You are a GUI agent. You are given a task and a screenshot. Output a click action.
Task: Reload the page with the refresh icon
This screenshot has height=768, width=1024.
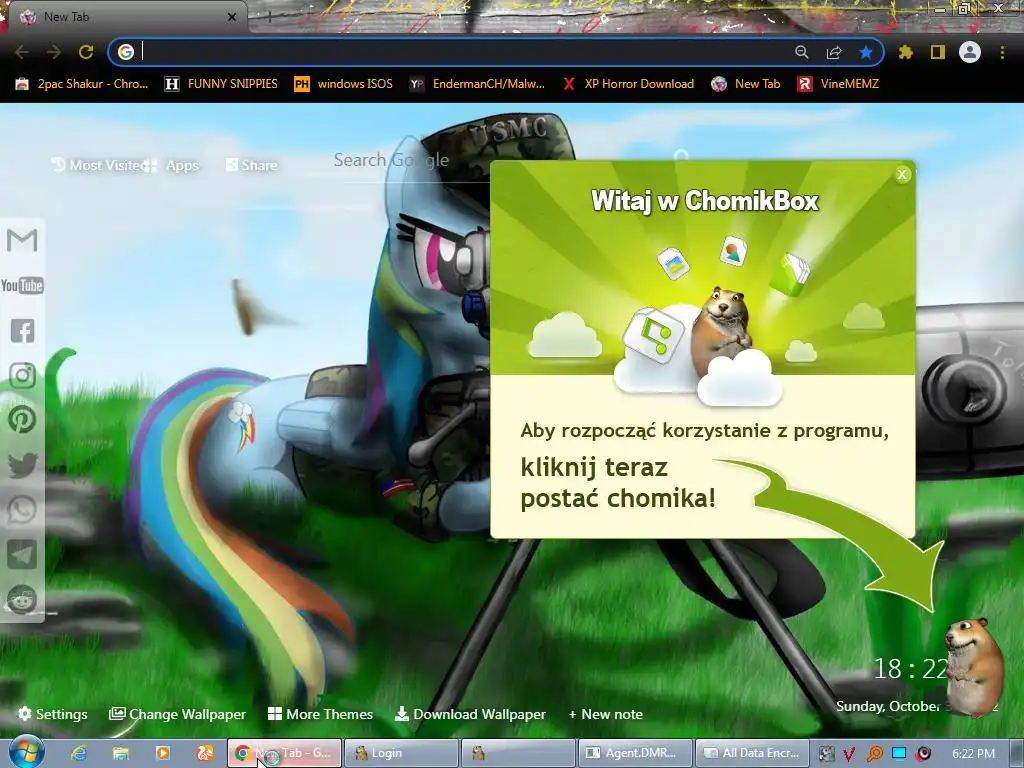pos(86,52)
